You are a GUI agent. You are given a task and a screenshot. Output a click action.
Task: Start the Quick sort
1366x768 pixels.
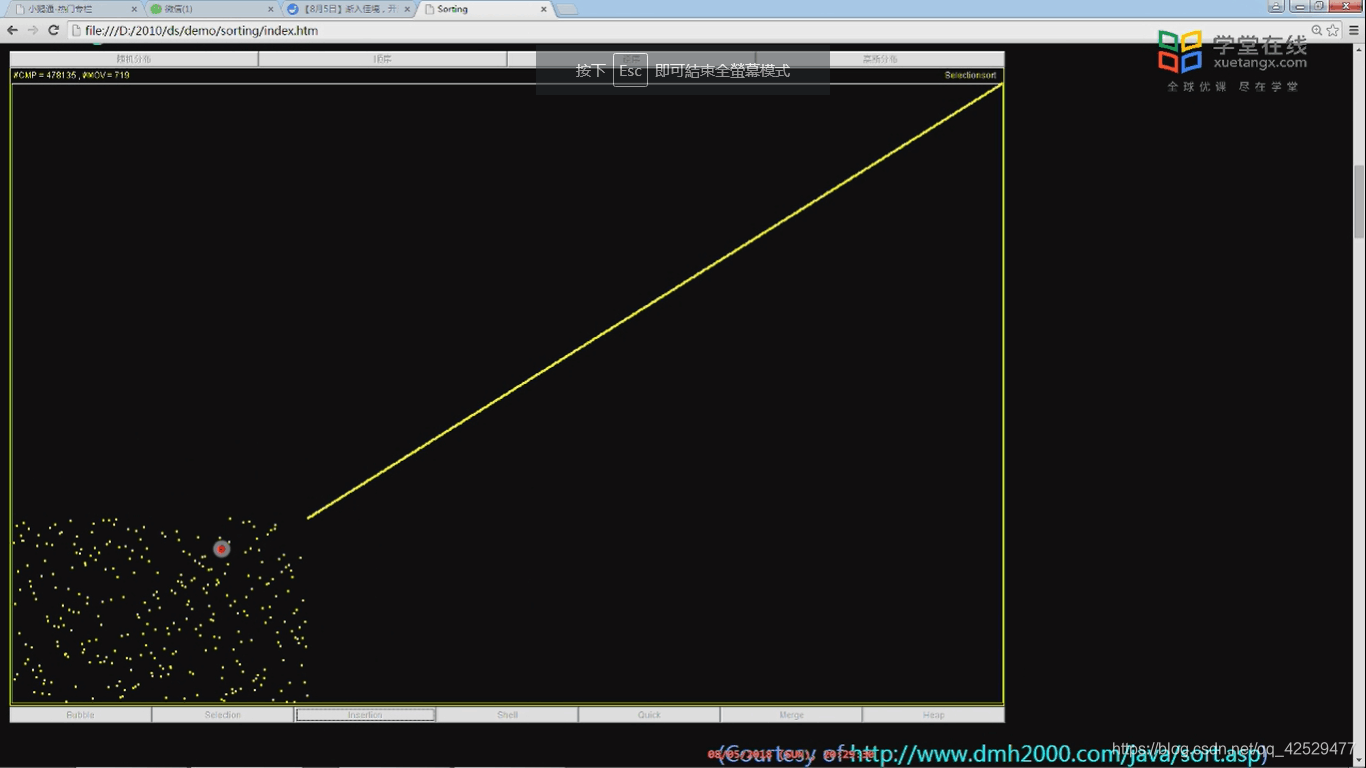point(649,715)
